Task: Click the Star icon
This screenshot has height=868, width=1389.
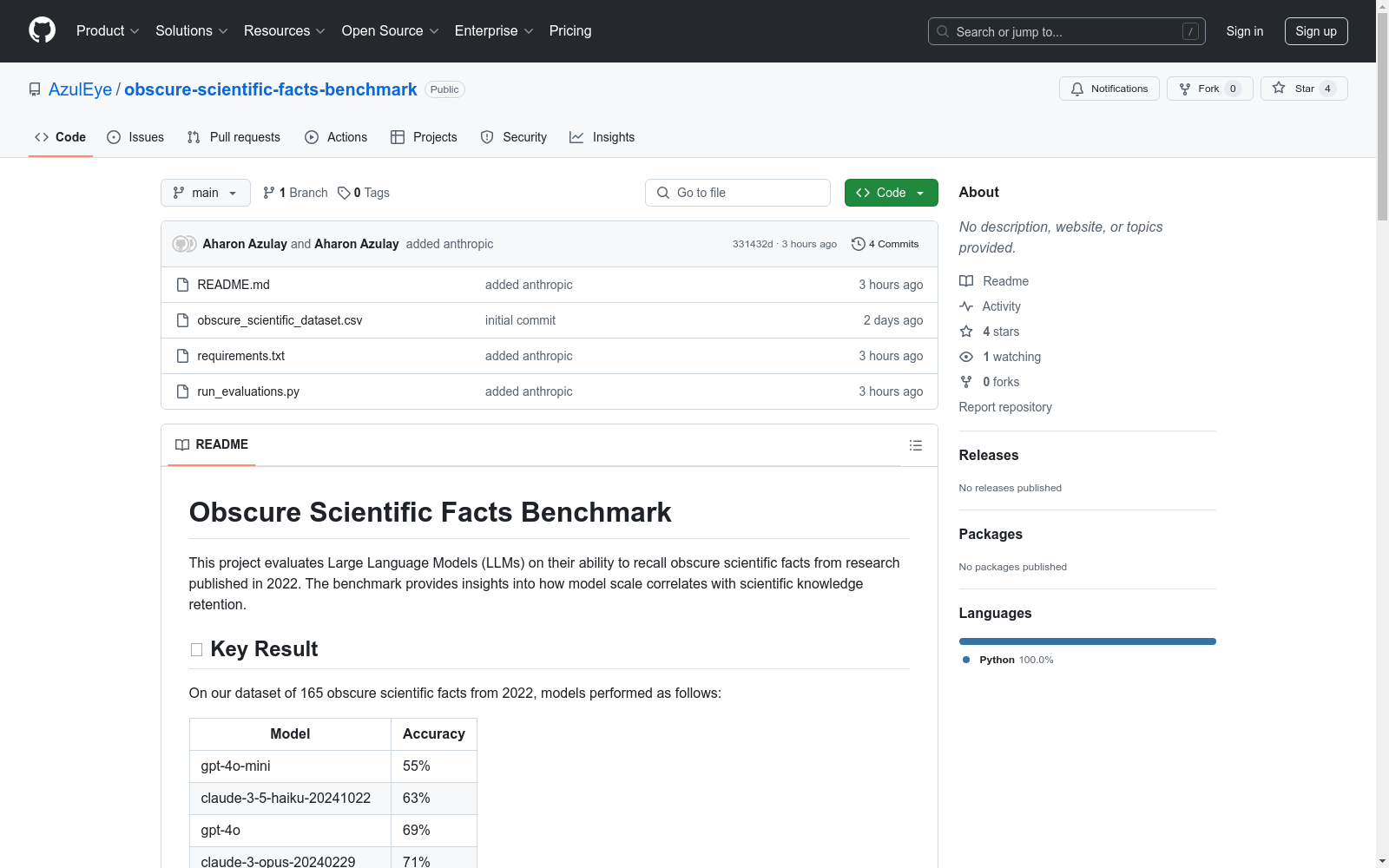Action: [1279, 88]
